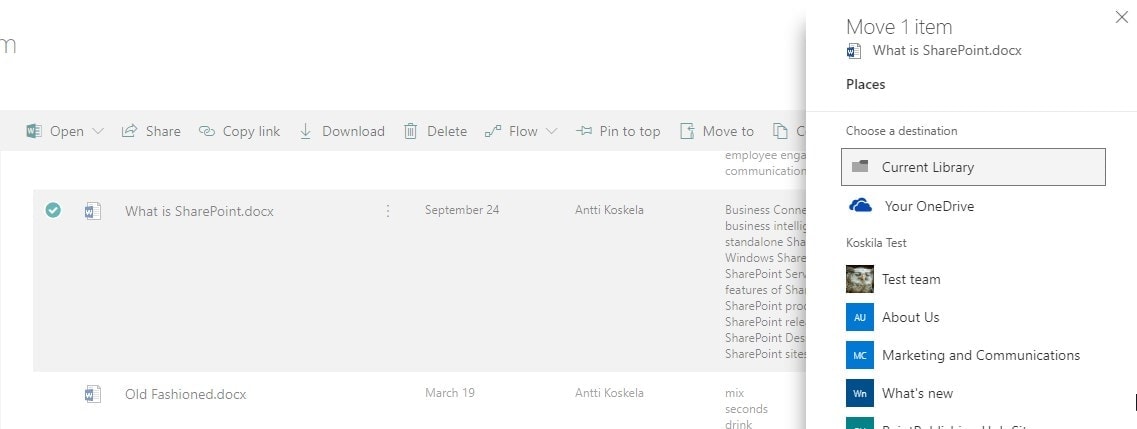Open the Old Fashioned.docx file link
Viewport: 1137px width, 429px height.
pyautogui.click(x=185, y=394)
